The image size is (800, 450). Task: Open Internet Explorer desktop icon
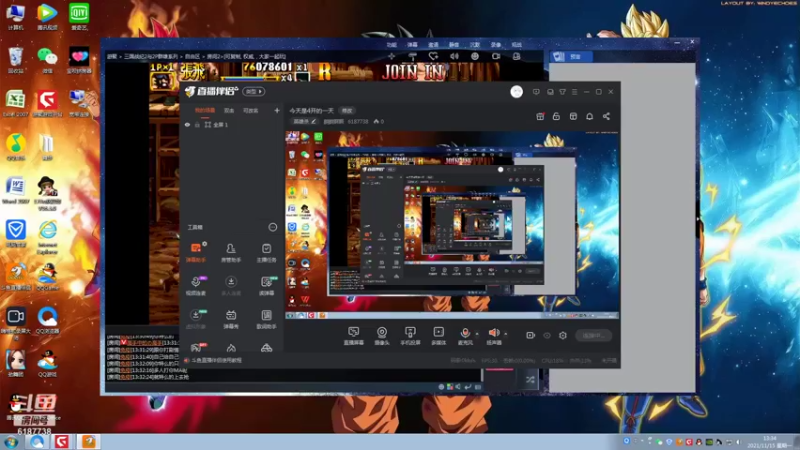[x=47, y=238]
